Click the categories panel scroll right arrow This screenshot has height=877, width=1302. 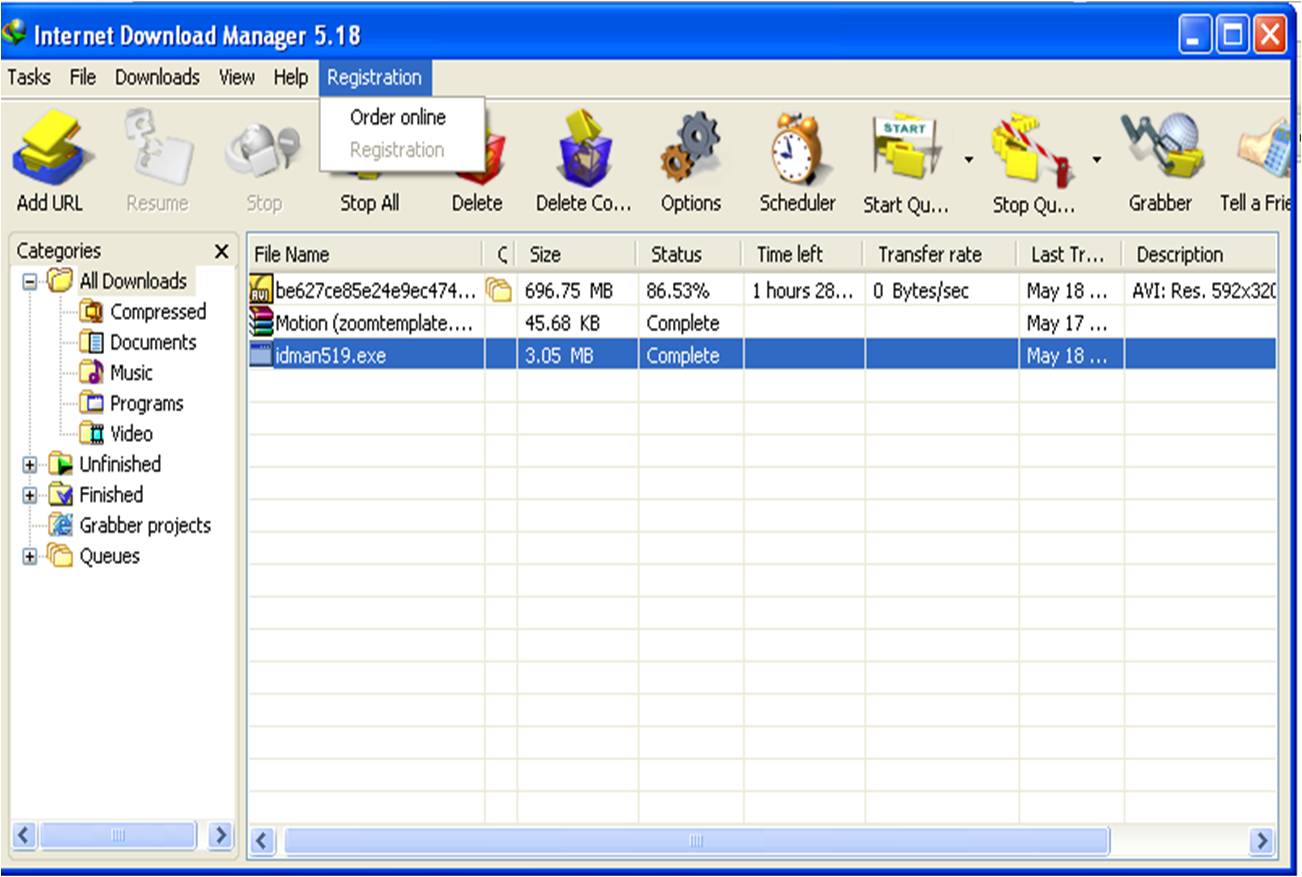click(x=220, y=835)
